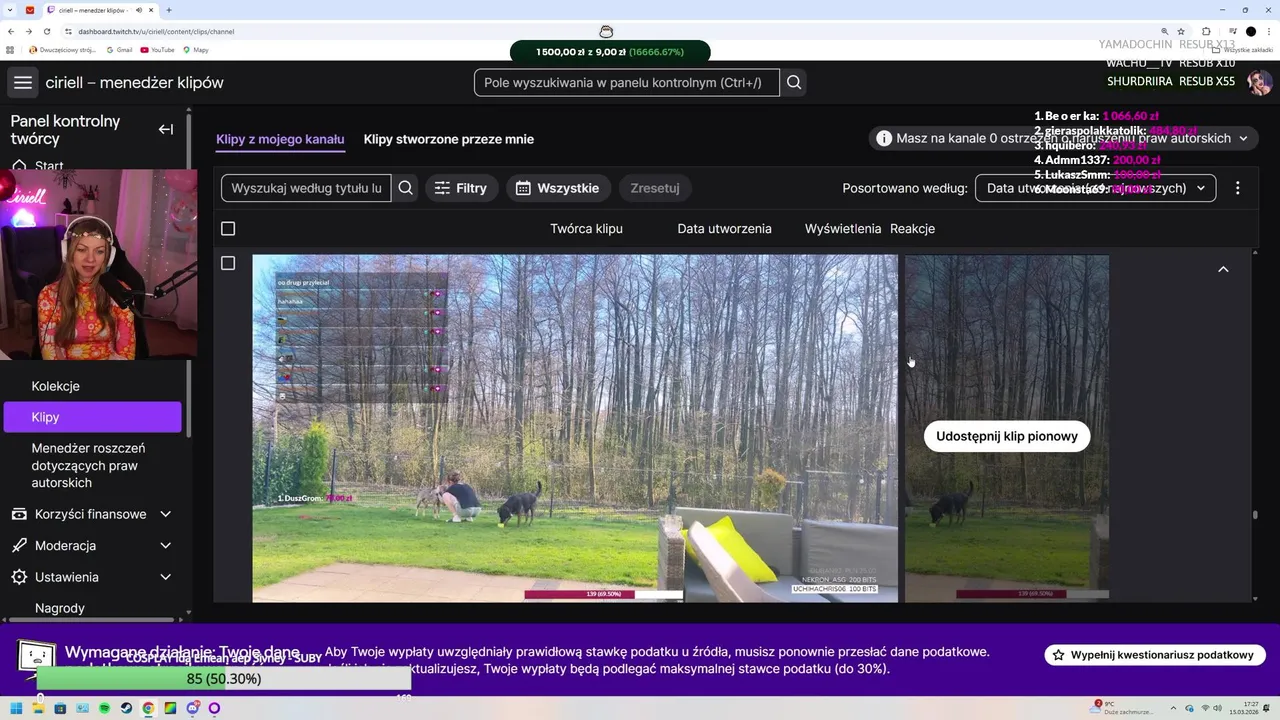This screenshot has height=720, width=1280.
Task: Collapse the expanded clip preview chevron
Action: tap(1223, 269)
